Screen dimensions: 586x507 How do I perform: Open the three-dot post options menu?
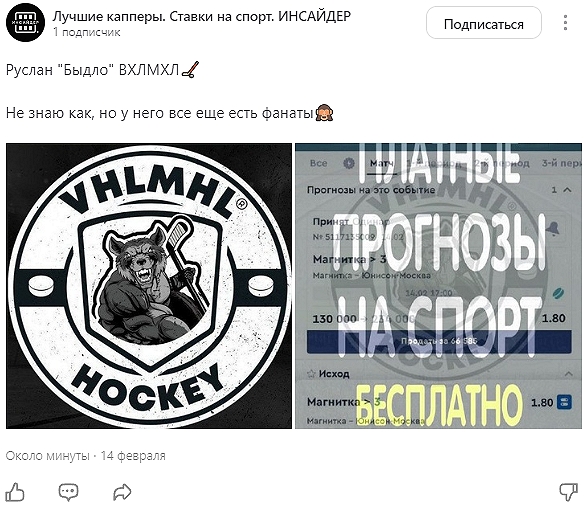coord(565,23)
